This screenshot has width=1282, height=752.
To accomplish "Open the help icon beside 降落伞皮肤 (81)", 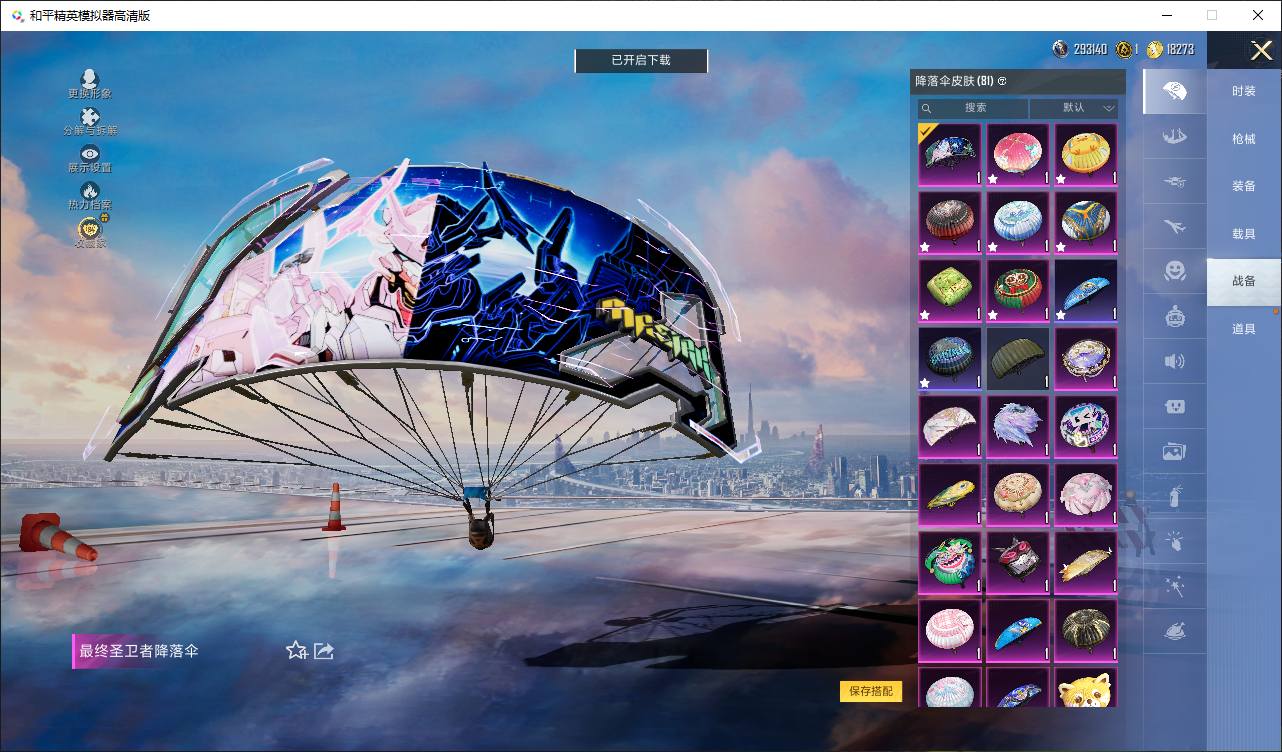I will [1002, 81].
